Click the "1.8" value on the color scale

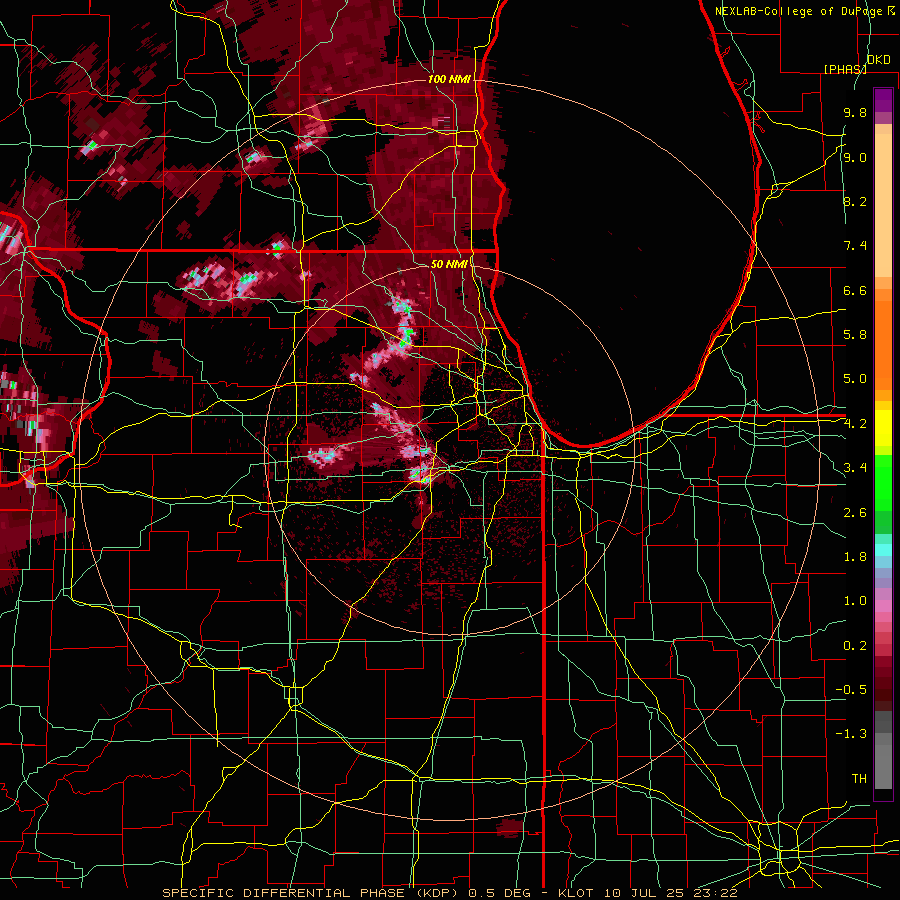point(855,557)
